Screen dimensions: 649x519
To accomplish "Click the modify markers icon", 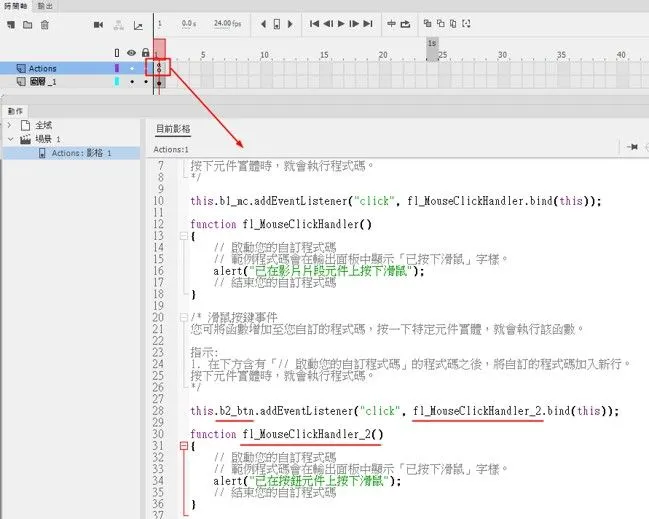I will 466,24.
